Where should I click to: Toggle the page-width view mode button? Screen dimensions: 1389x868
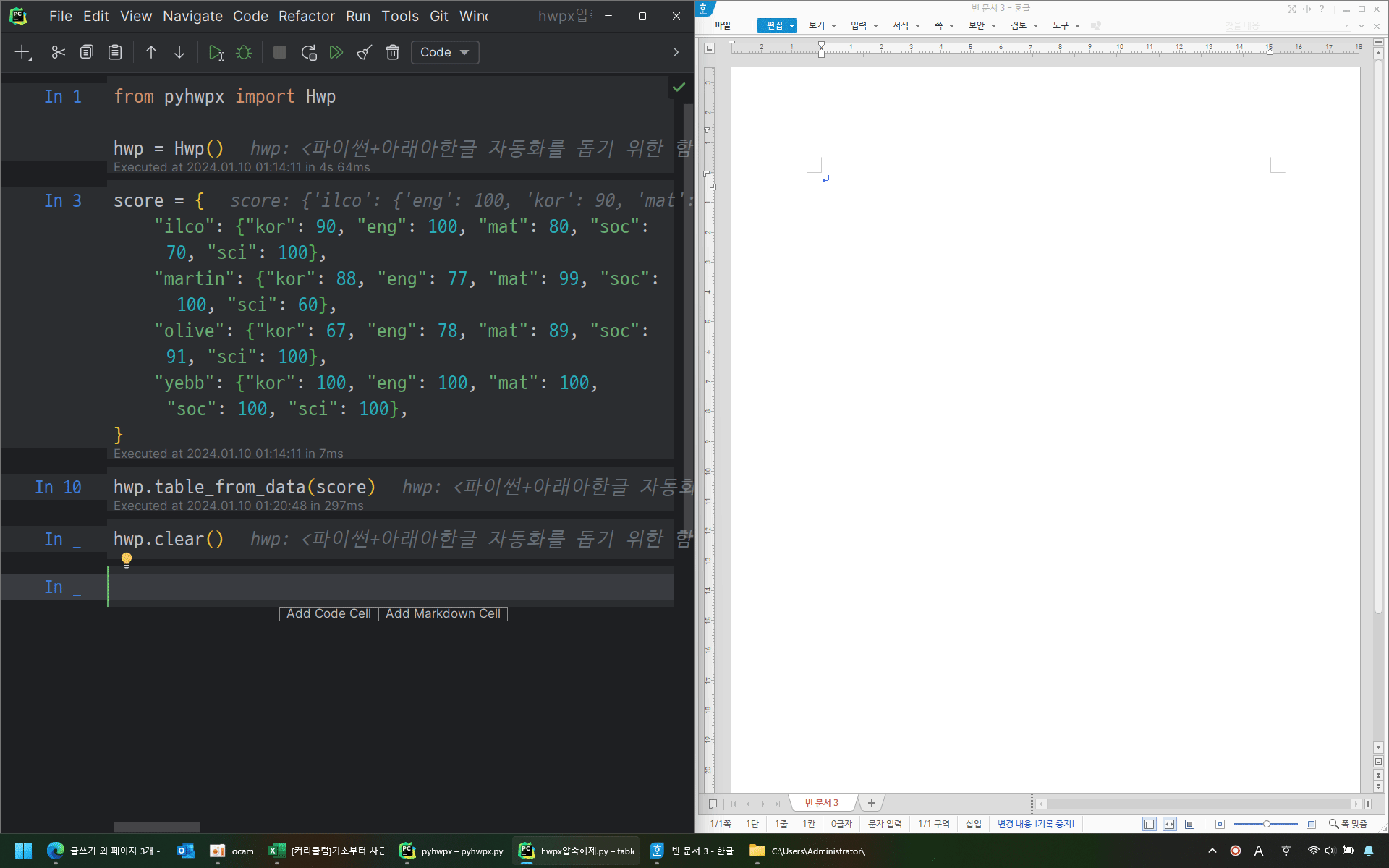click(x=1169, y=824)
